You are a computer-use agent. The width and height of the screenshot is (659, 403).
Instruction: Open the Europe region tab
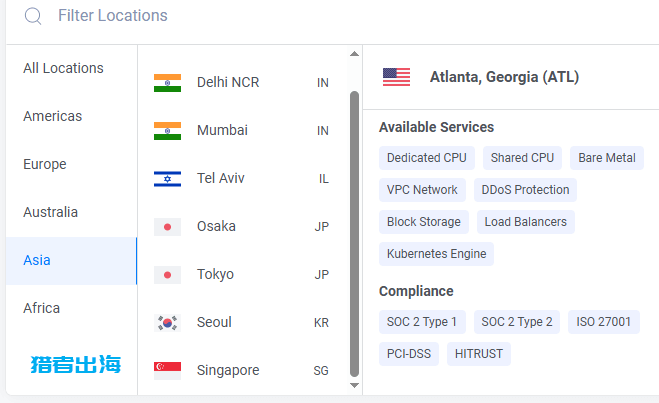coord(72,164)
